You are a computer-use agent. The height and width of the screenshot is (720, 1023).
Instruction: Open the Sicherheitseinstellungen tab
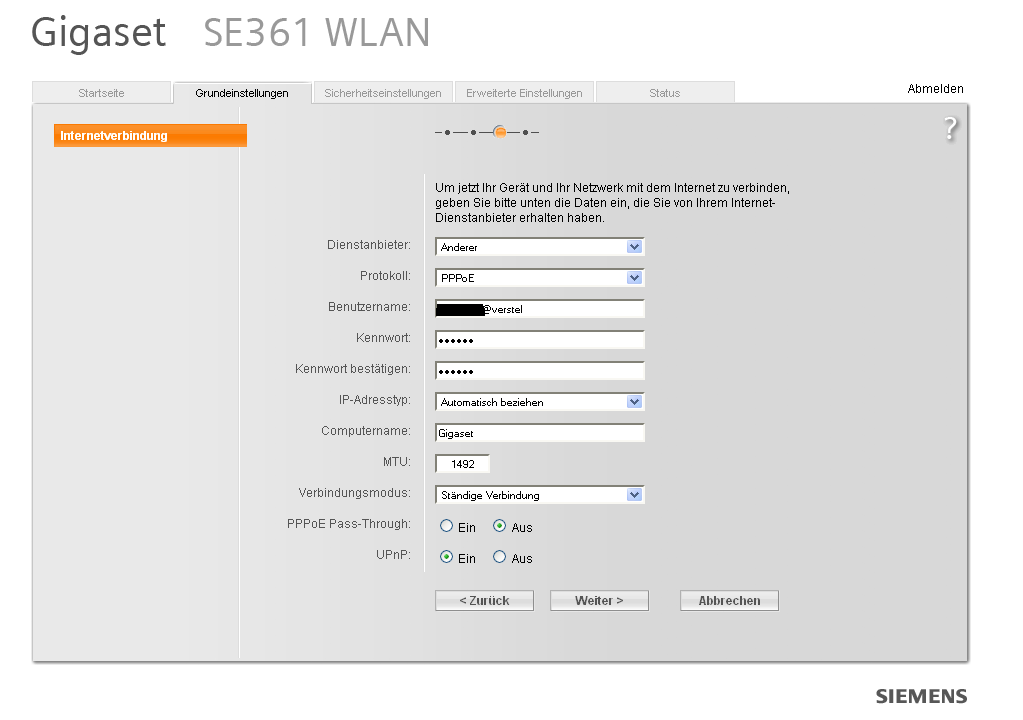click(383, 93)
